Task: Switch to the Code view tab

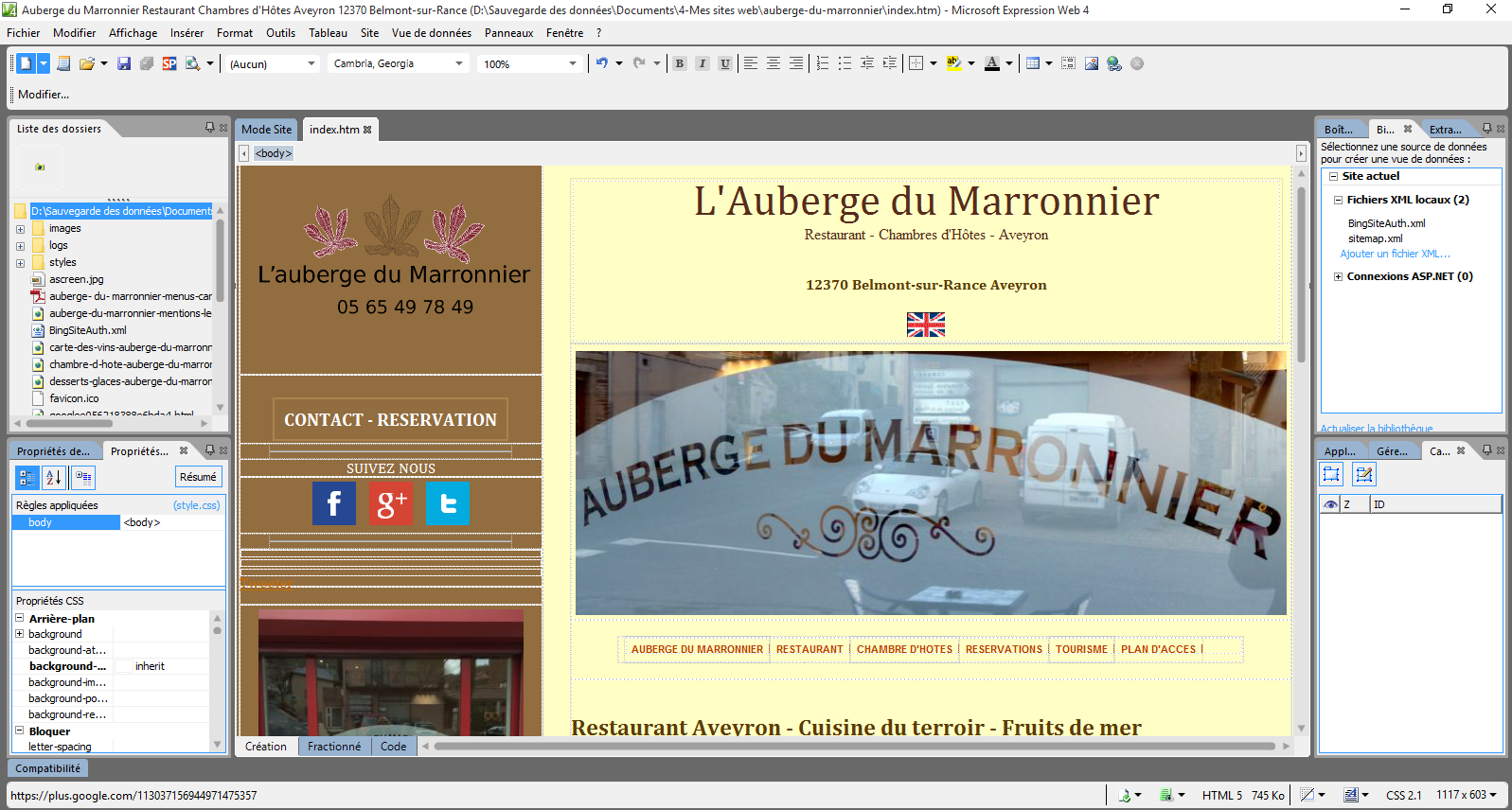Action: [x=393, y=747]
